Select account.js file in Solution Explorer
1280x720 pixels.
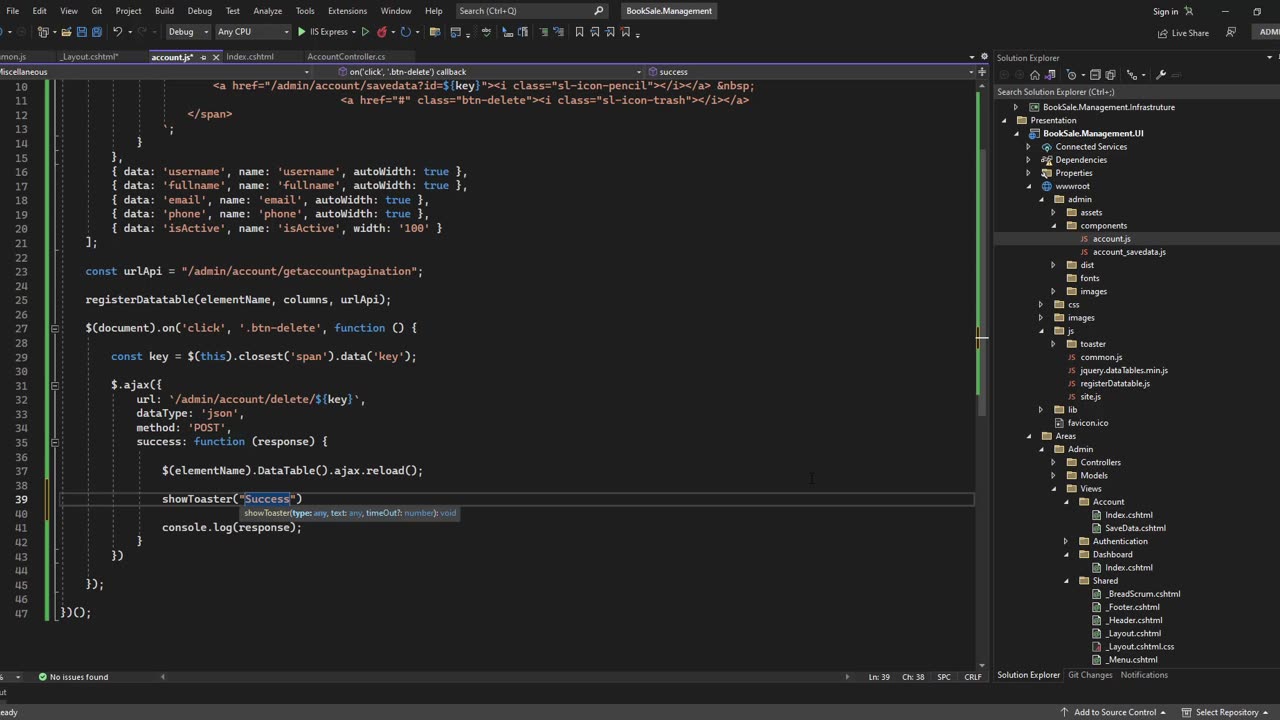point(1111,239)
